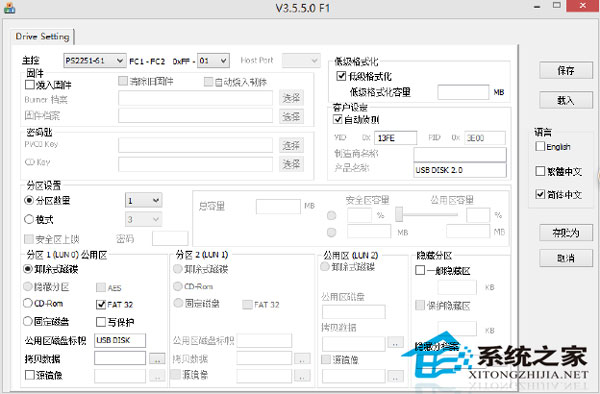Maximize the V3.5.5.0 F1 window

click(557, 6)
